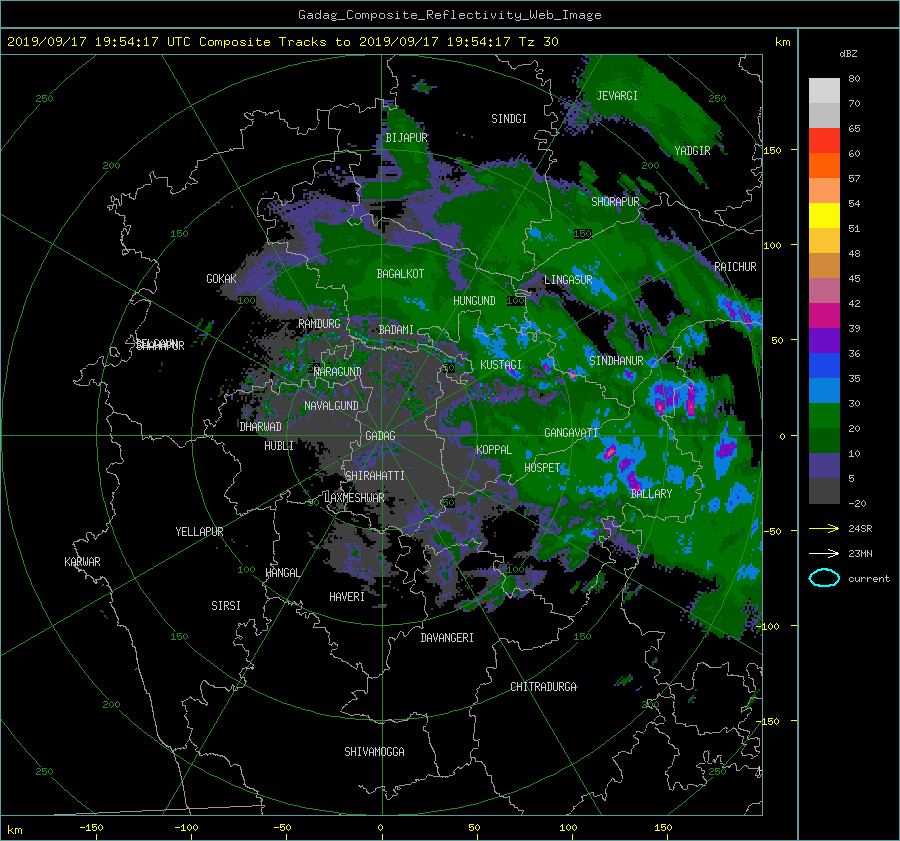Click the BAGALKOT city label
Viewport: 900px width, 841px height.
point(400,274)
